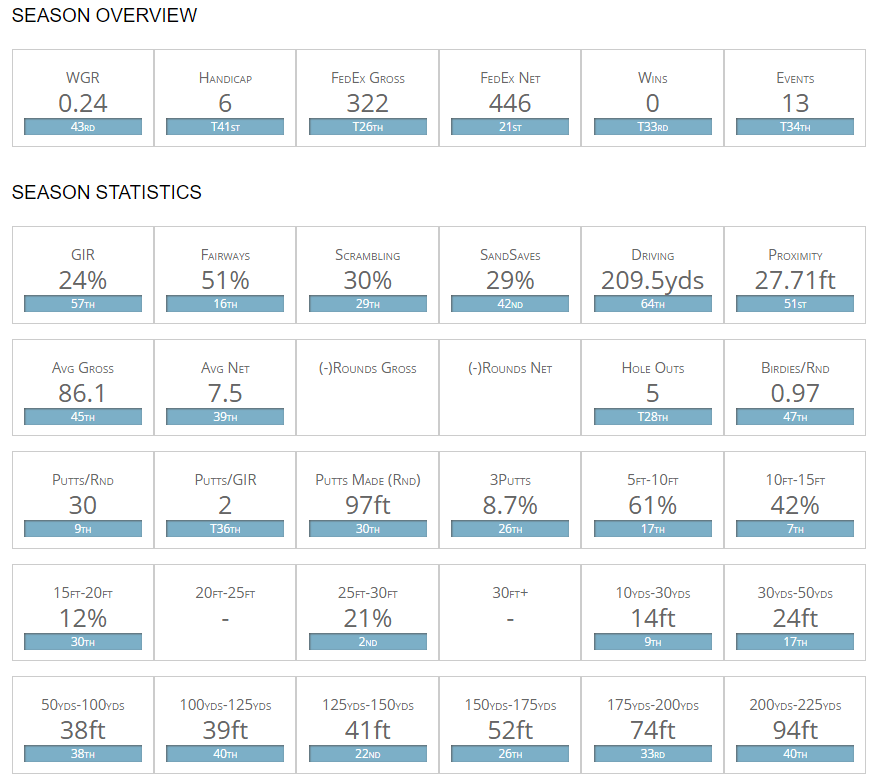
Task: Click the SandSaves 42nd rank bar
Action: pyautogui.click(x=510, y=304)
